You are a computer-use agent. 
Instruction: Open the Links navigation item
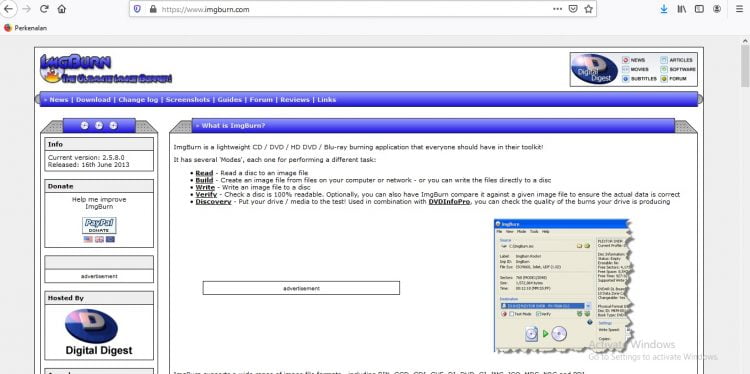click(327, 99)
